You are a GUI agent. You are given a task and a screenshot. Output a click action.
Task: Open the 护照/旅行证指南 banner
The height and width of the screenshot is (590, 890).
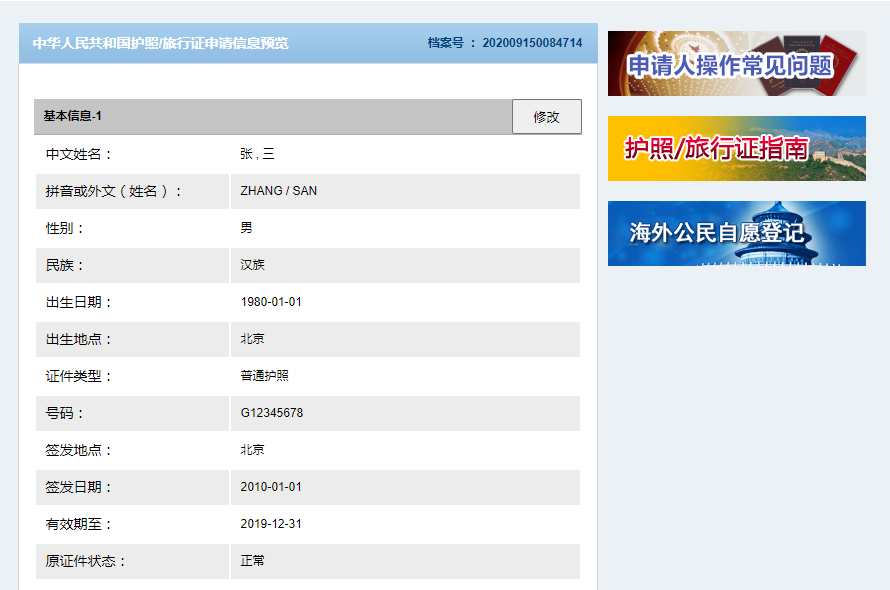[737, 149]
